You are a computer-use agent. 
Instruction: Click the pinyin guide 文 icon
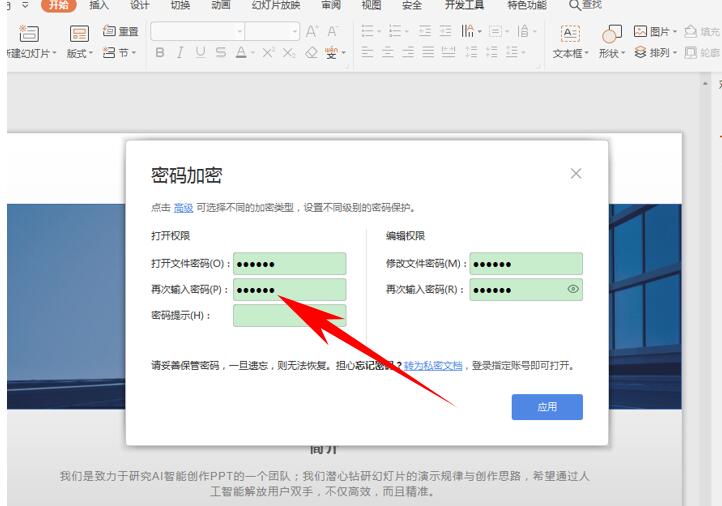(x=332, y=53)
